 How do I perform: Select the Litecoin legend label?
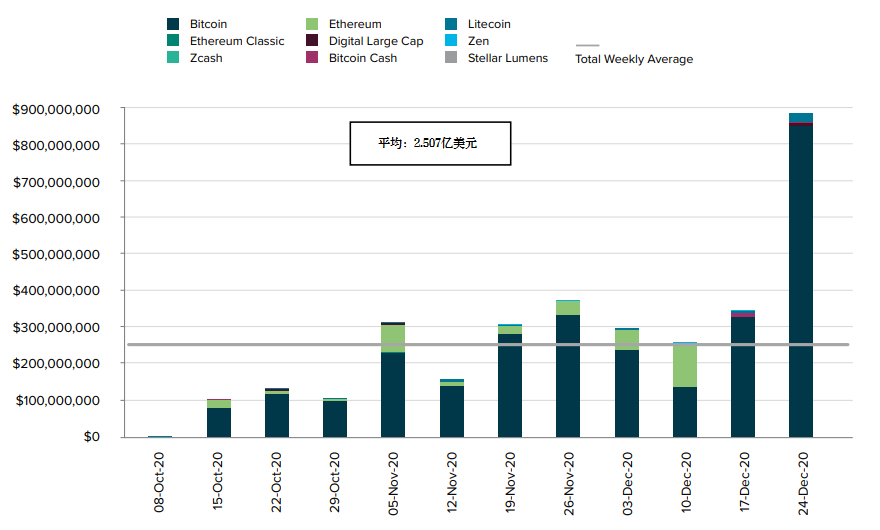[x=489, y=24]
